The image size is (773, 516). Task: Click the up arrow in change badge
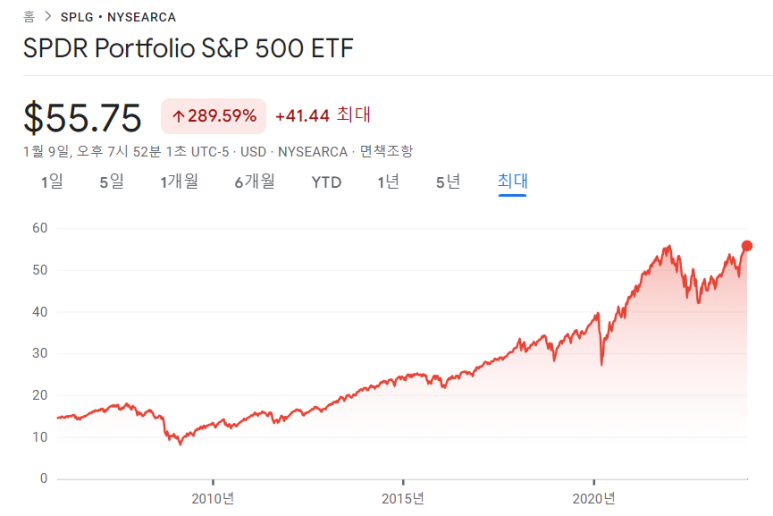click(x=178, y=116)
